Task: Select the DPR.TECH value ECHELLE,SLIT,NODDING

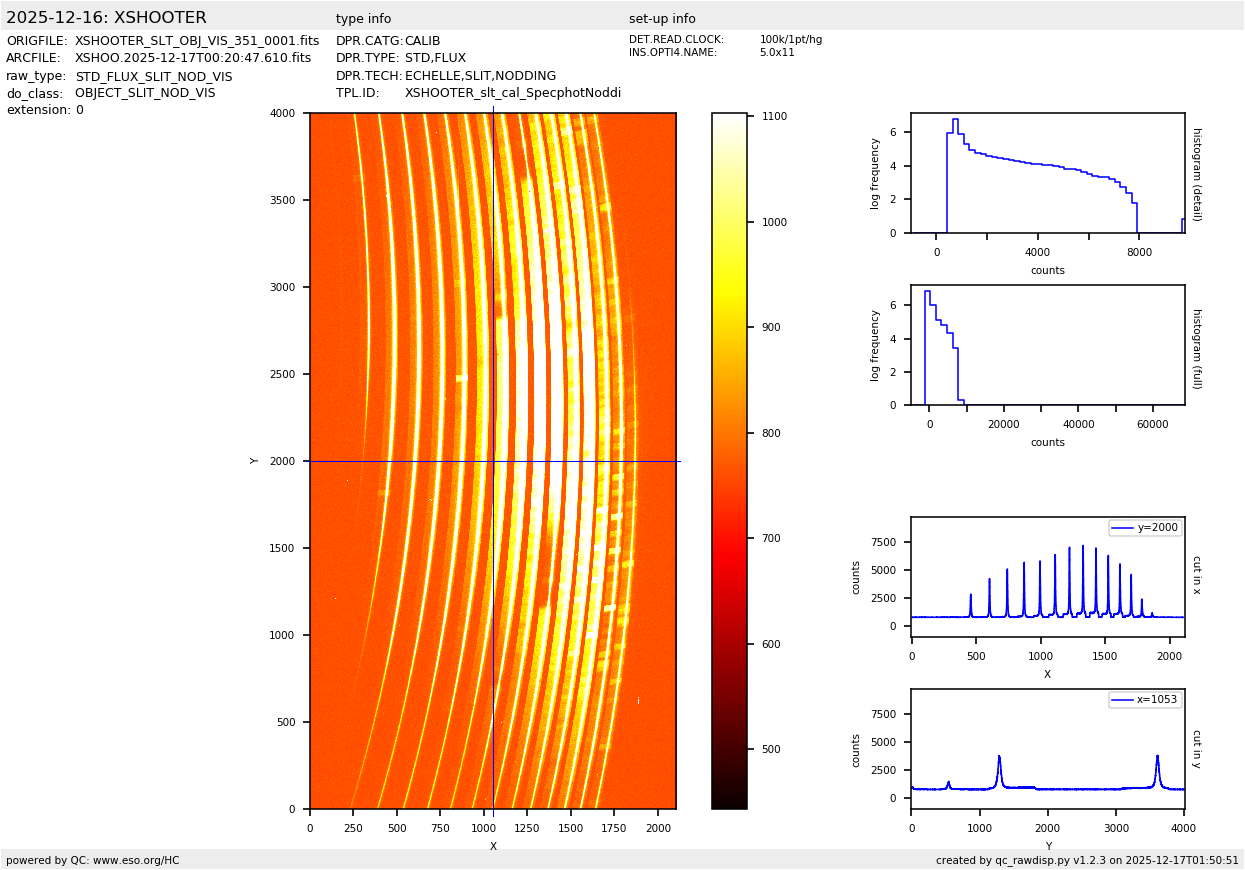Action: [480, 76]
